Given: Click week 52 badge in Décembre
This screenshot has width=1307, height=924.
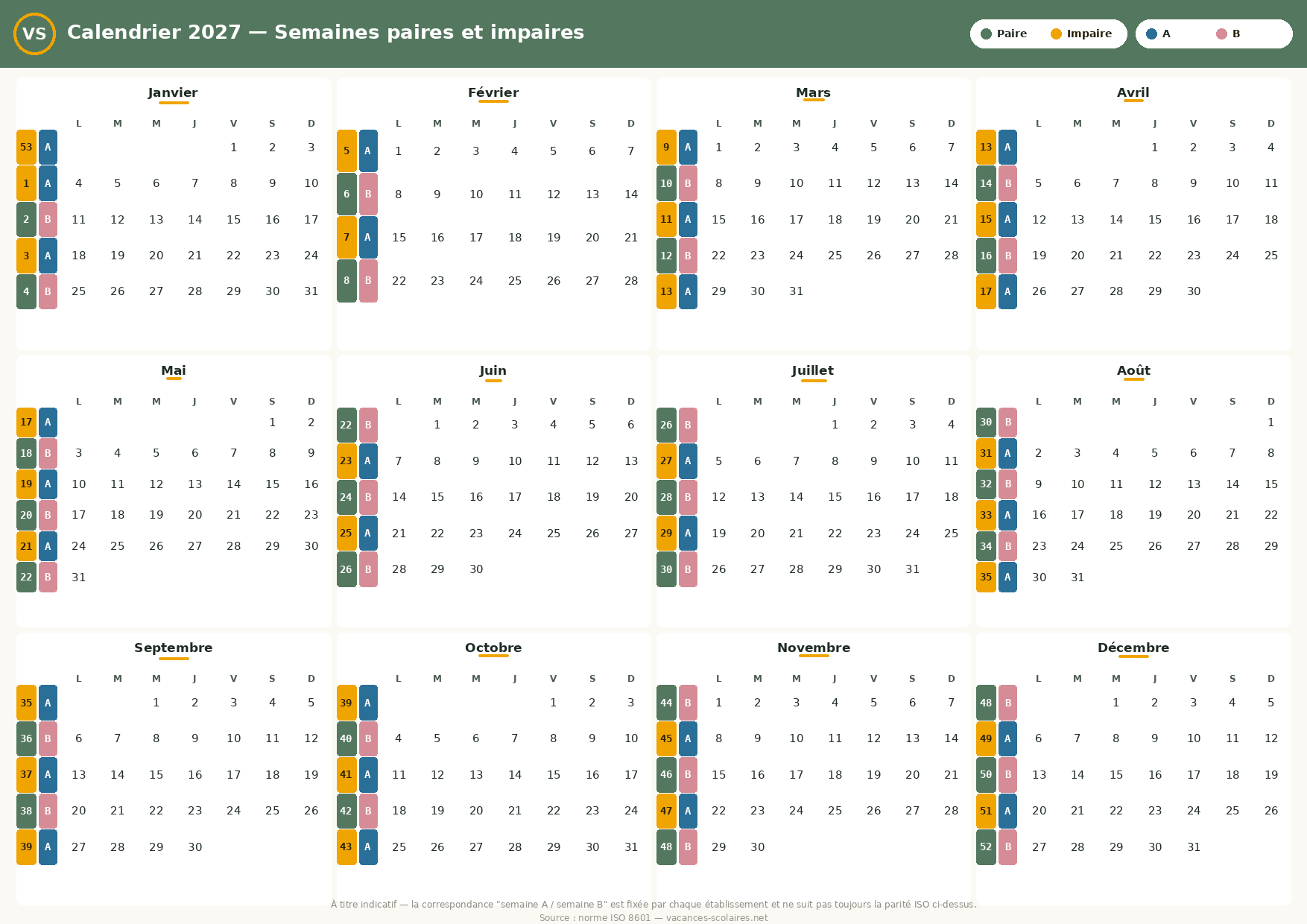Looking at the screenshot, I should 986,847.
